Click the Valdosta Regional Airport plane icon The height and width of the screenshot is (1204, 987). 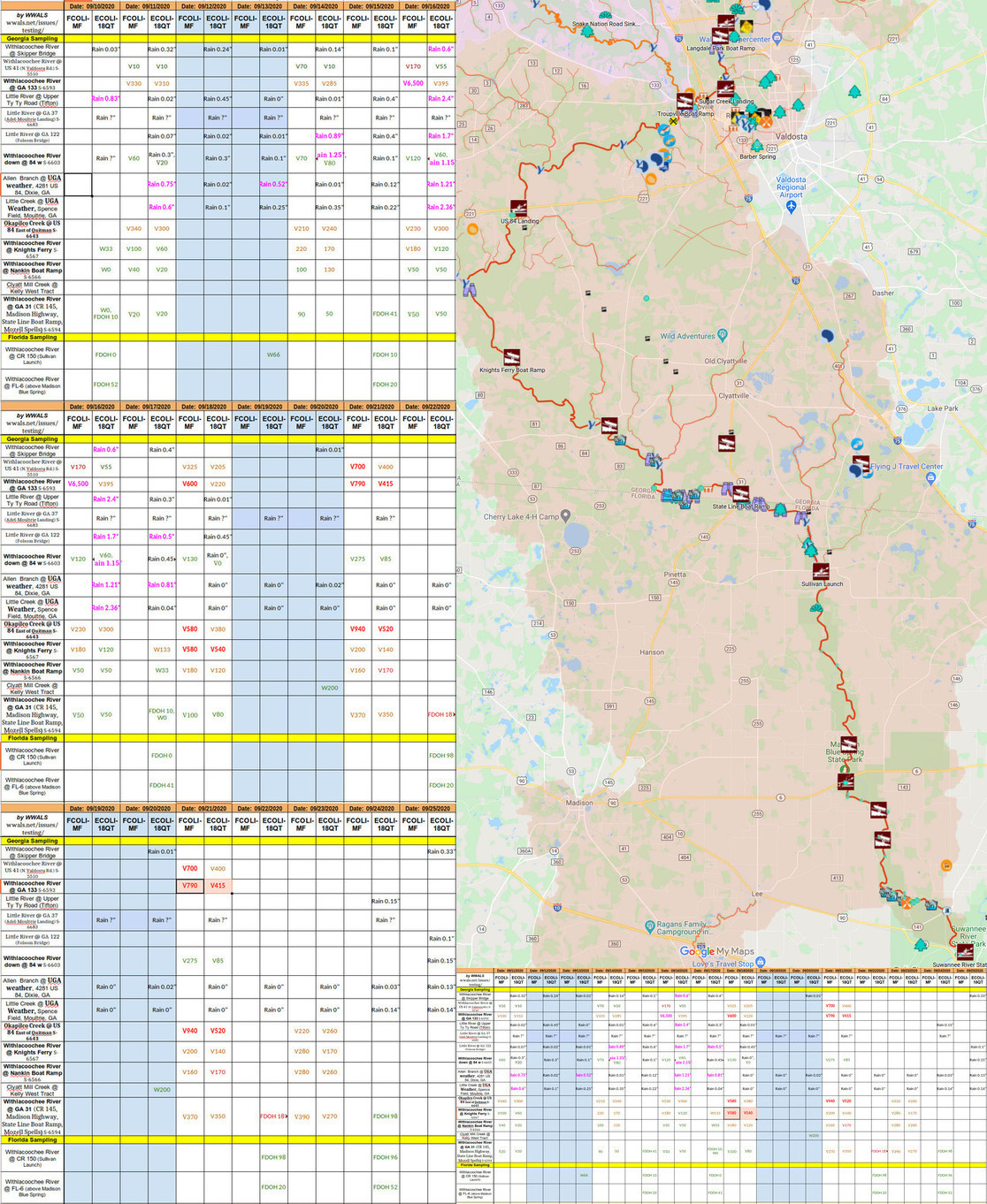[791, 206]
